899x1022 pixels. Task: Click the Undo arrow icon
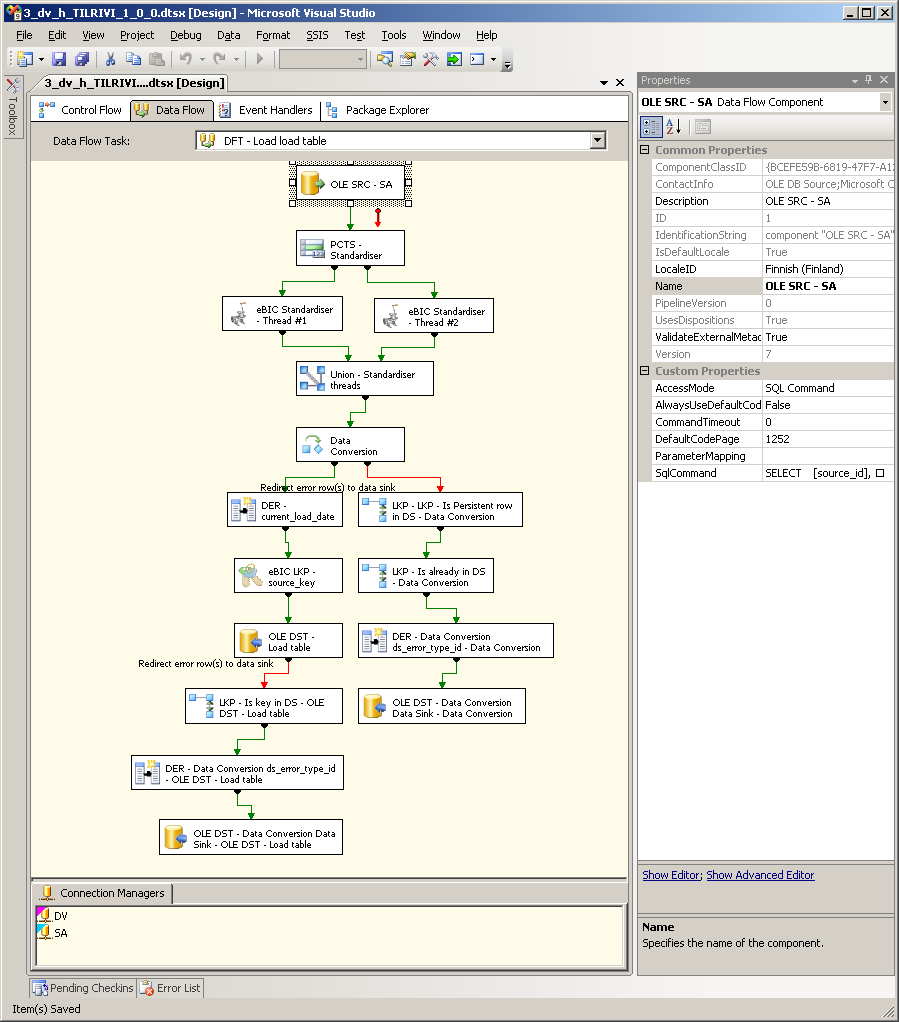pos(186,59)
